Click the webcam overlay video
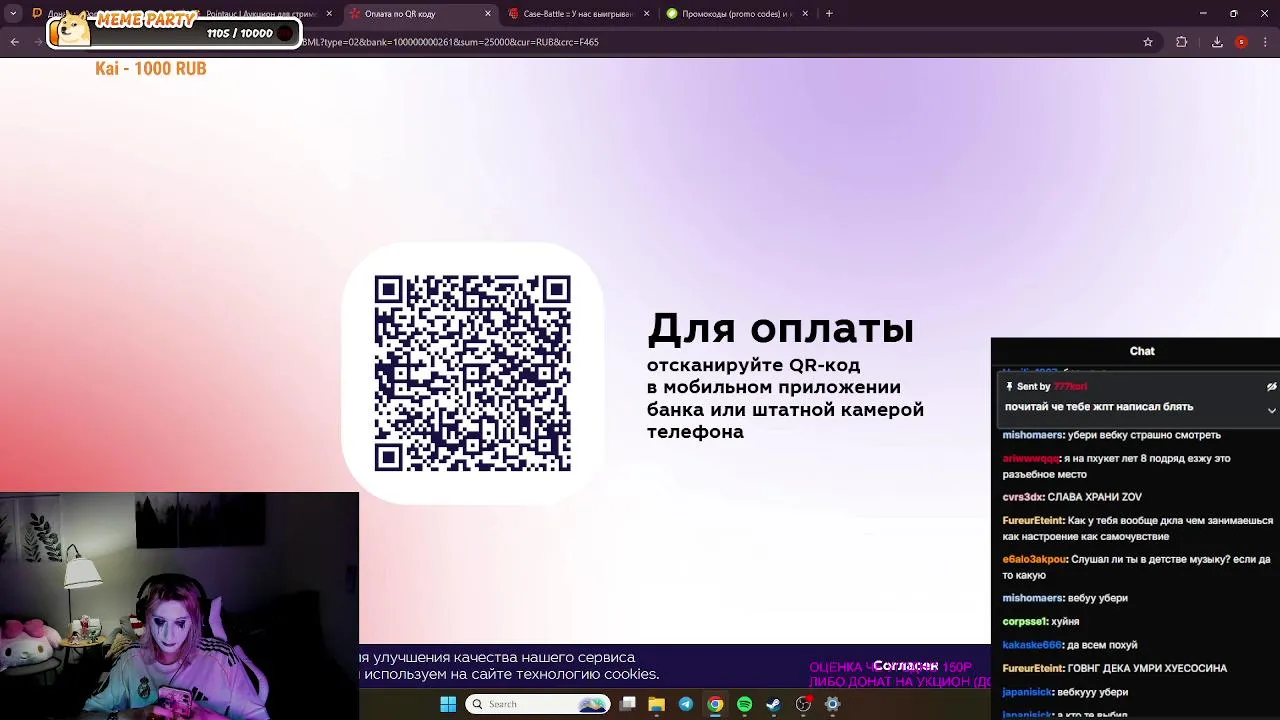1280x720 pixels. coord(179,606)
